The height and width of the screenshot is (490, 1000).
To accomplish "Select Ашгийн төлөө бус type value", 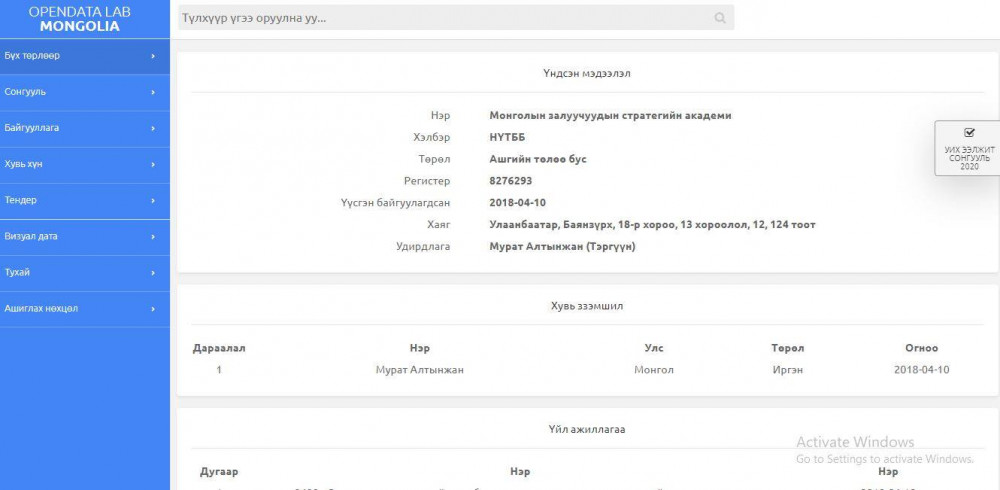I will [x=538, y=159].
